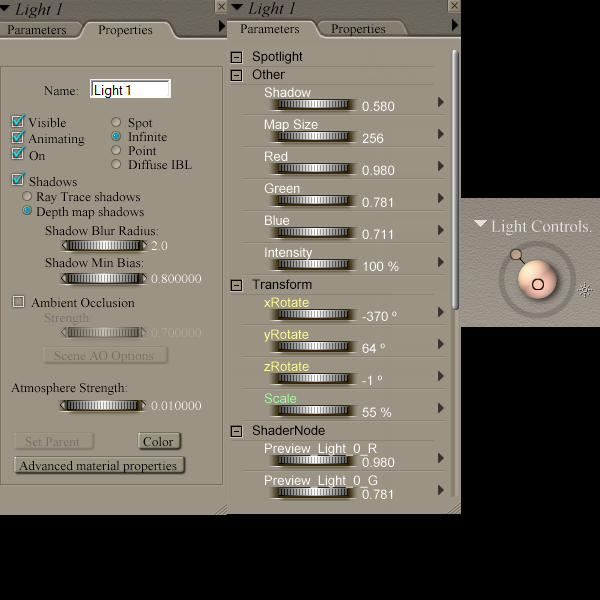Select the Infinite light type
The height and width of the screenshot is (600, 600).
[x=116, y=136]
